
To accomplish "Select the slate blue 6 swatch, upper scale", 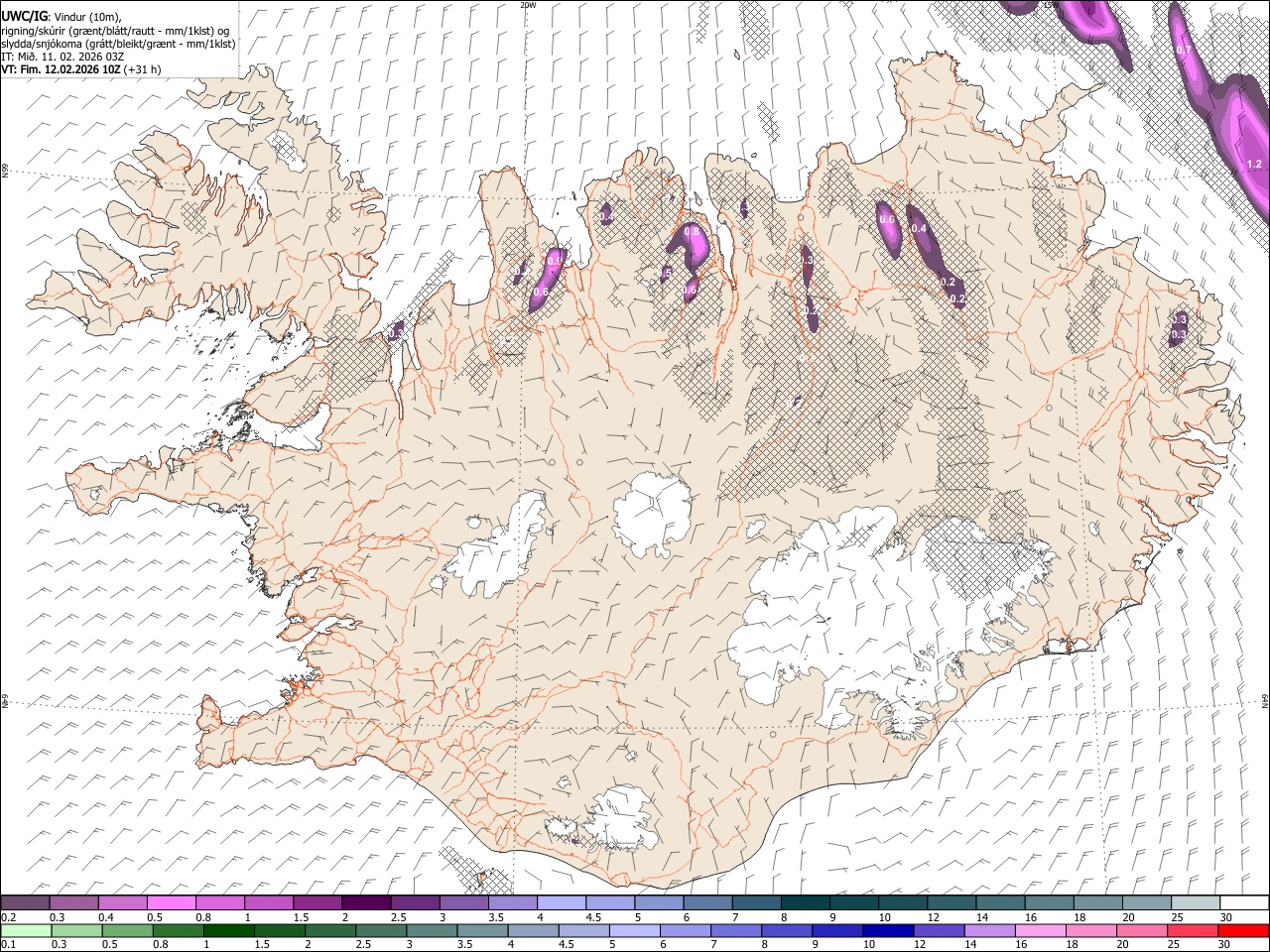I will 706,902.
